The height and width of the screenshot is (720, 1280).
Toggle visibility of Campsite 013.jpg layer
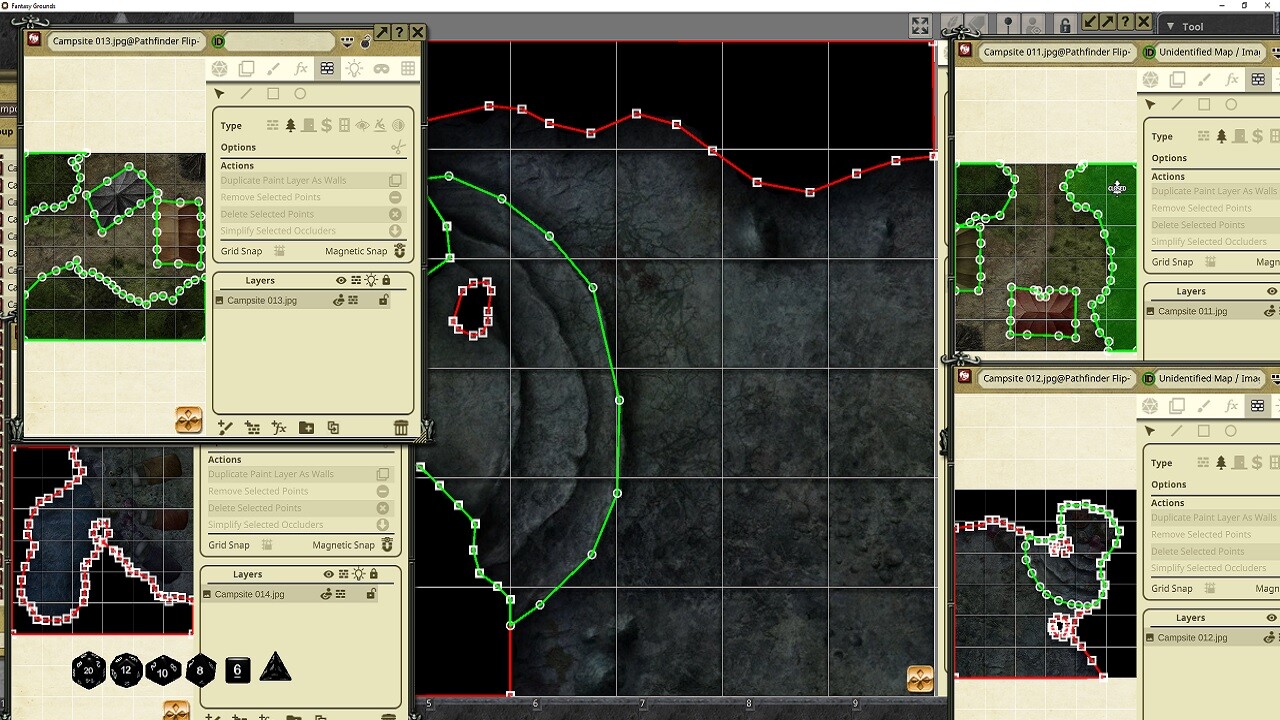tap(338, 300)
